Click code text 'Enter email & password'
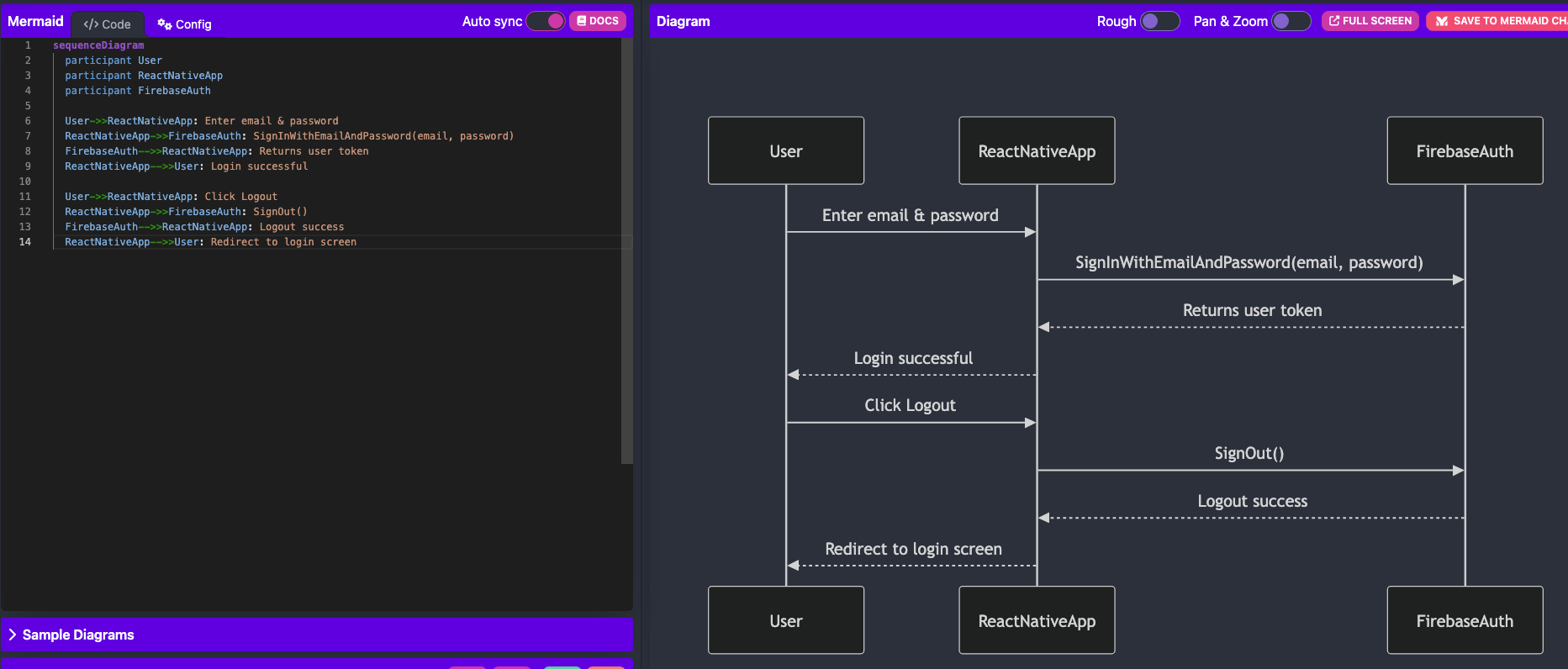Screen dimensions: 1568x669 [x=272, y=121]
